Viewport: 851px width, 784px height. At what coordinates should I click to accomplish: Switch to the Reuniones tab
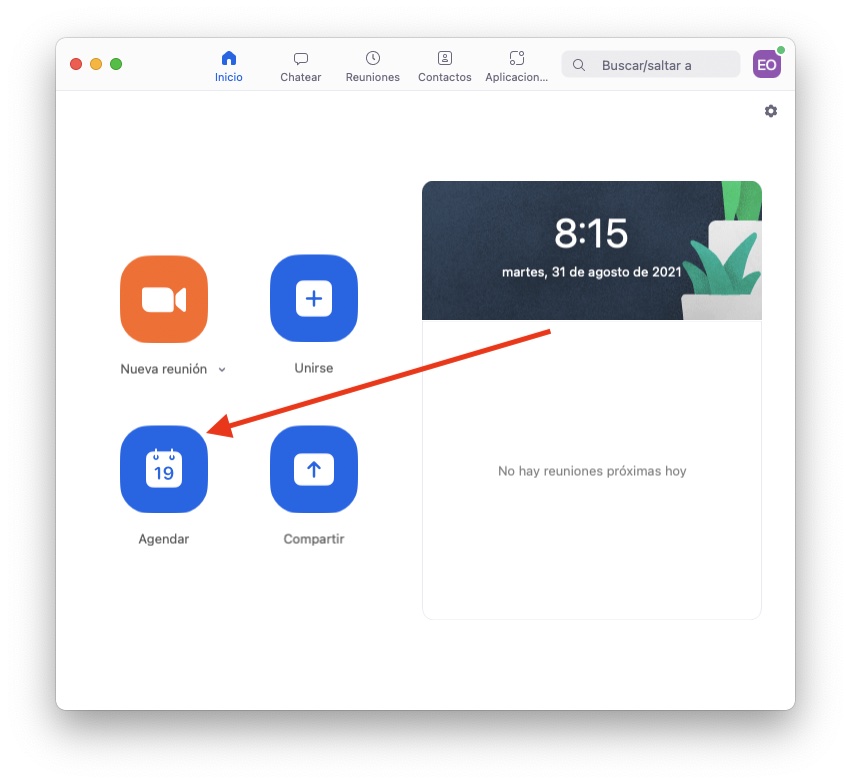coord(373,59)
